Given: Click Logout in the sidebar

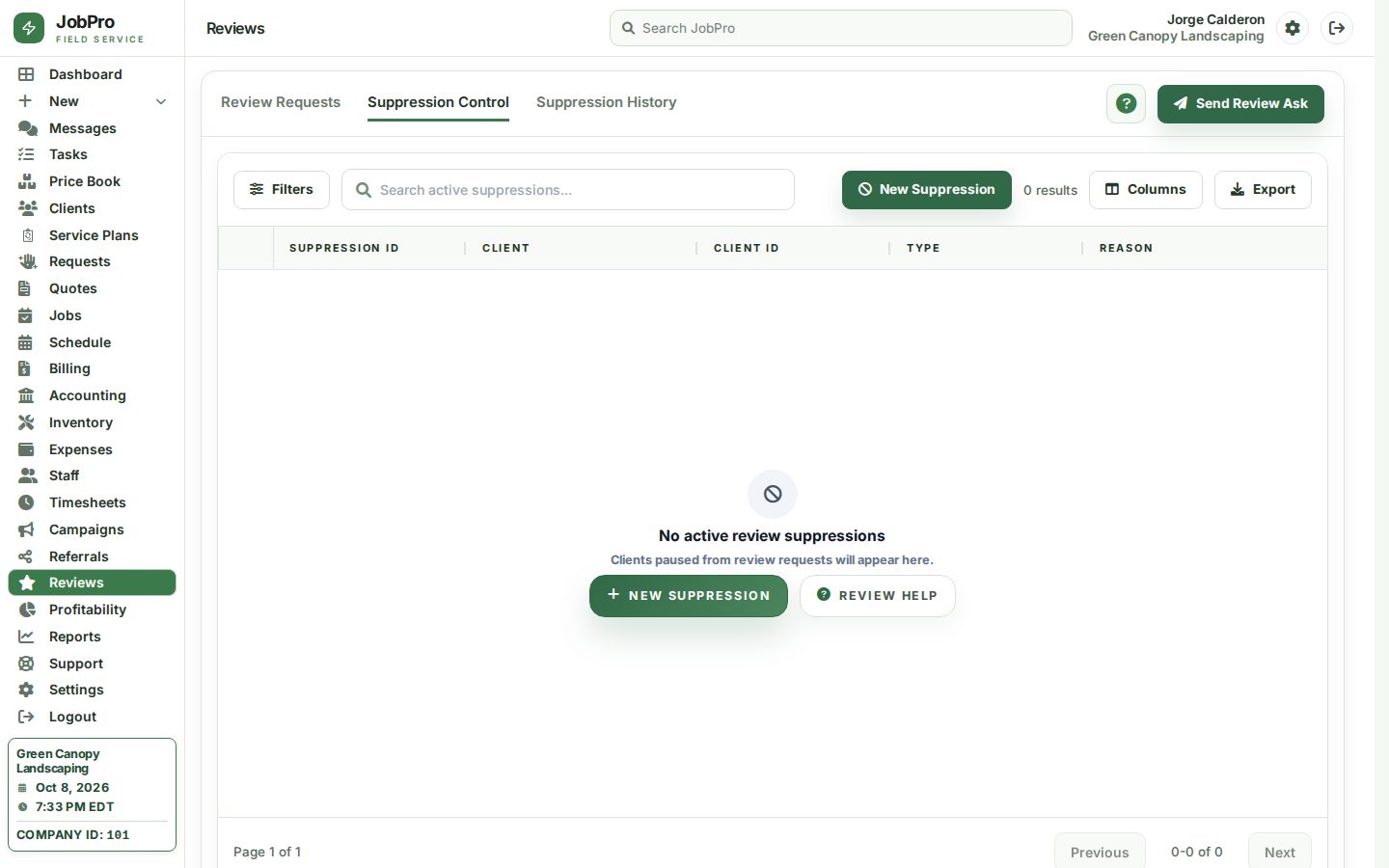Looking at the screenshot, I should pyautogui.click(x=92, y=717).
